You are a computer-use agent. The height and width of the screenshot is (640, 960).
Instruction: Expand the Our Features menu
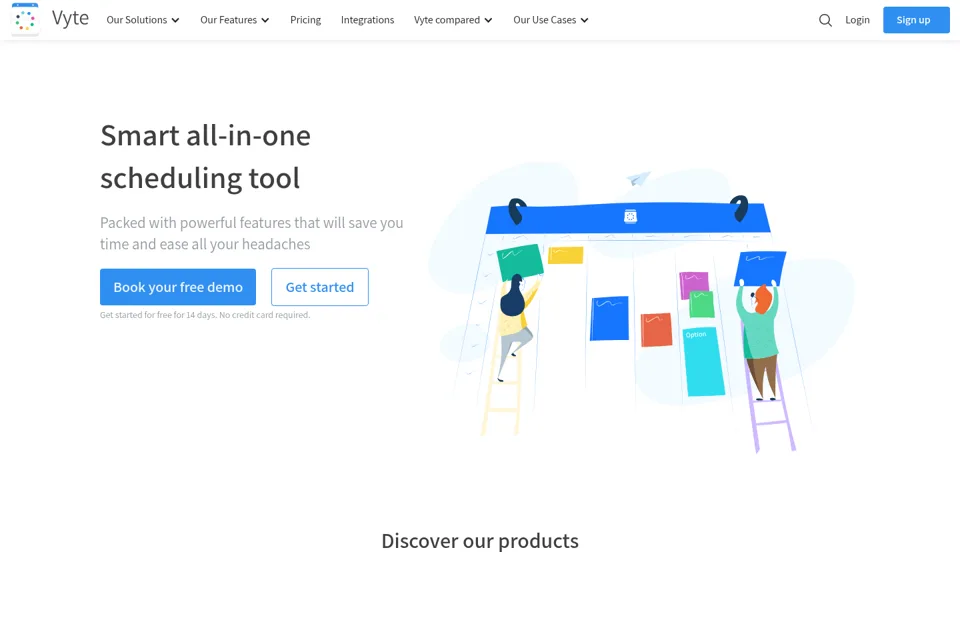[x=234, y=20]
